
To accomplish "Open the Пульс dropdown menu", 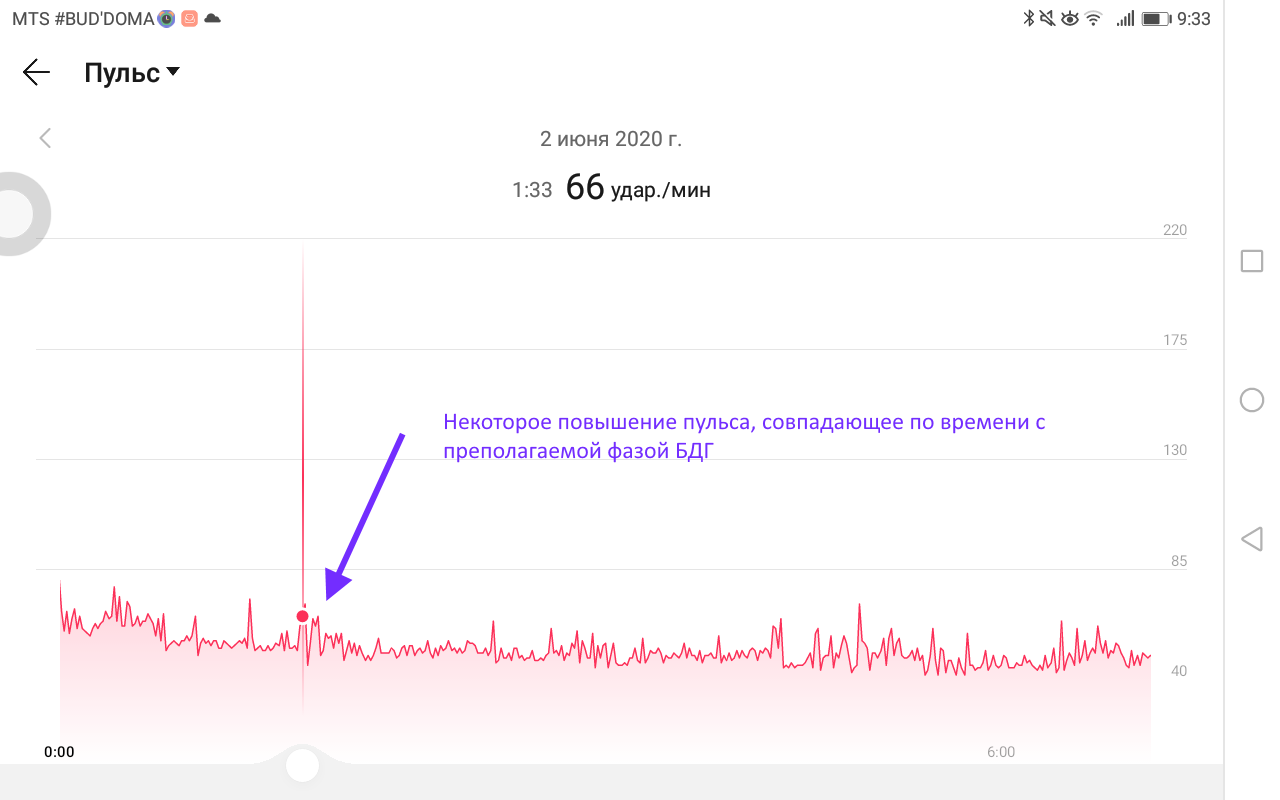I will 122,73.
